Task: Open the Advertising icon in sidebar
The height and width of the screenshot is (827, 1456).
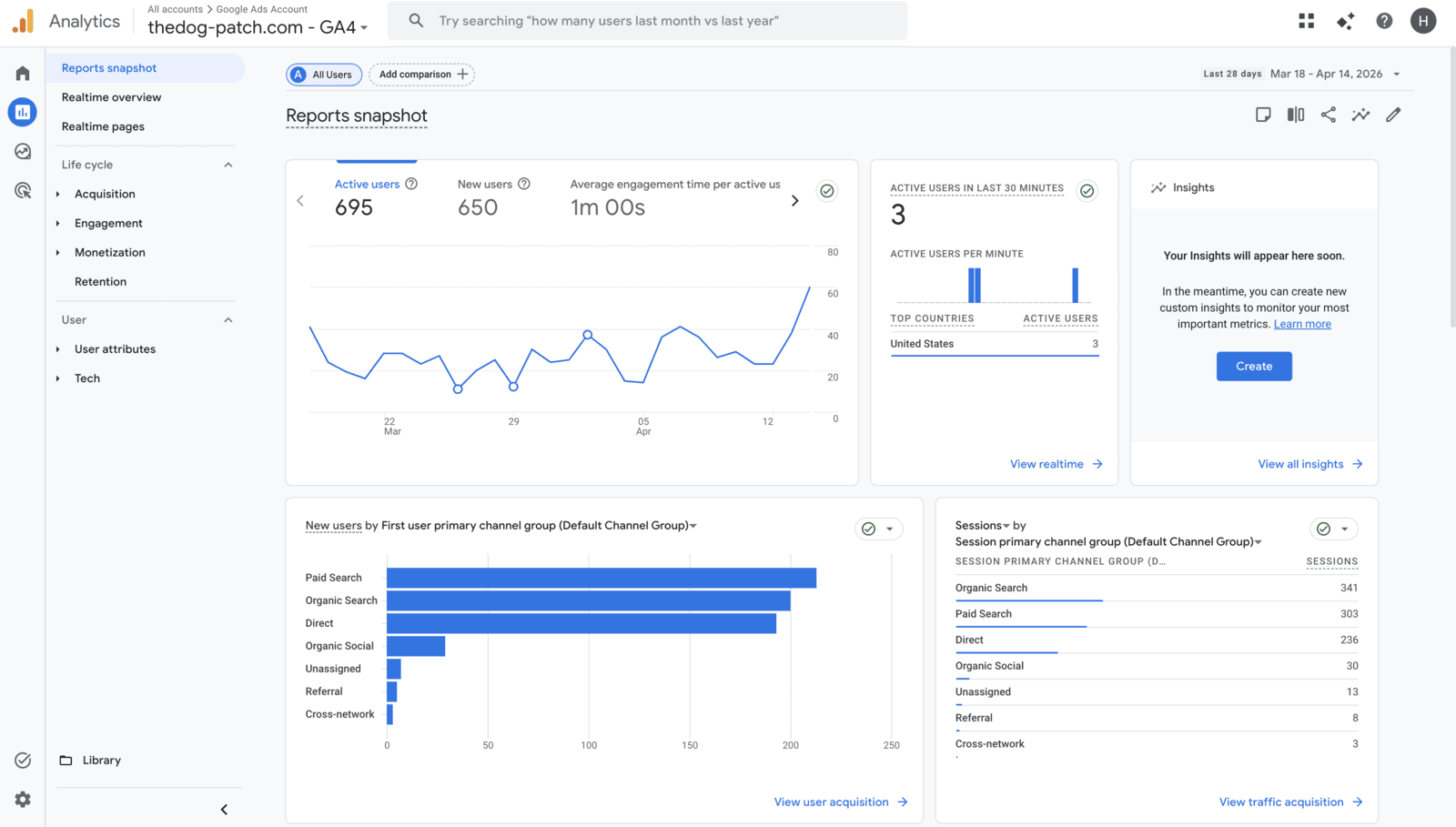Action: pos(23,190)
